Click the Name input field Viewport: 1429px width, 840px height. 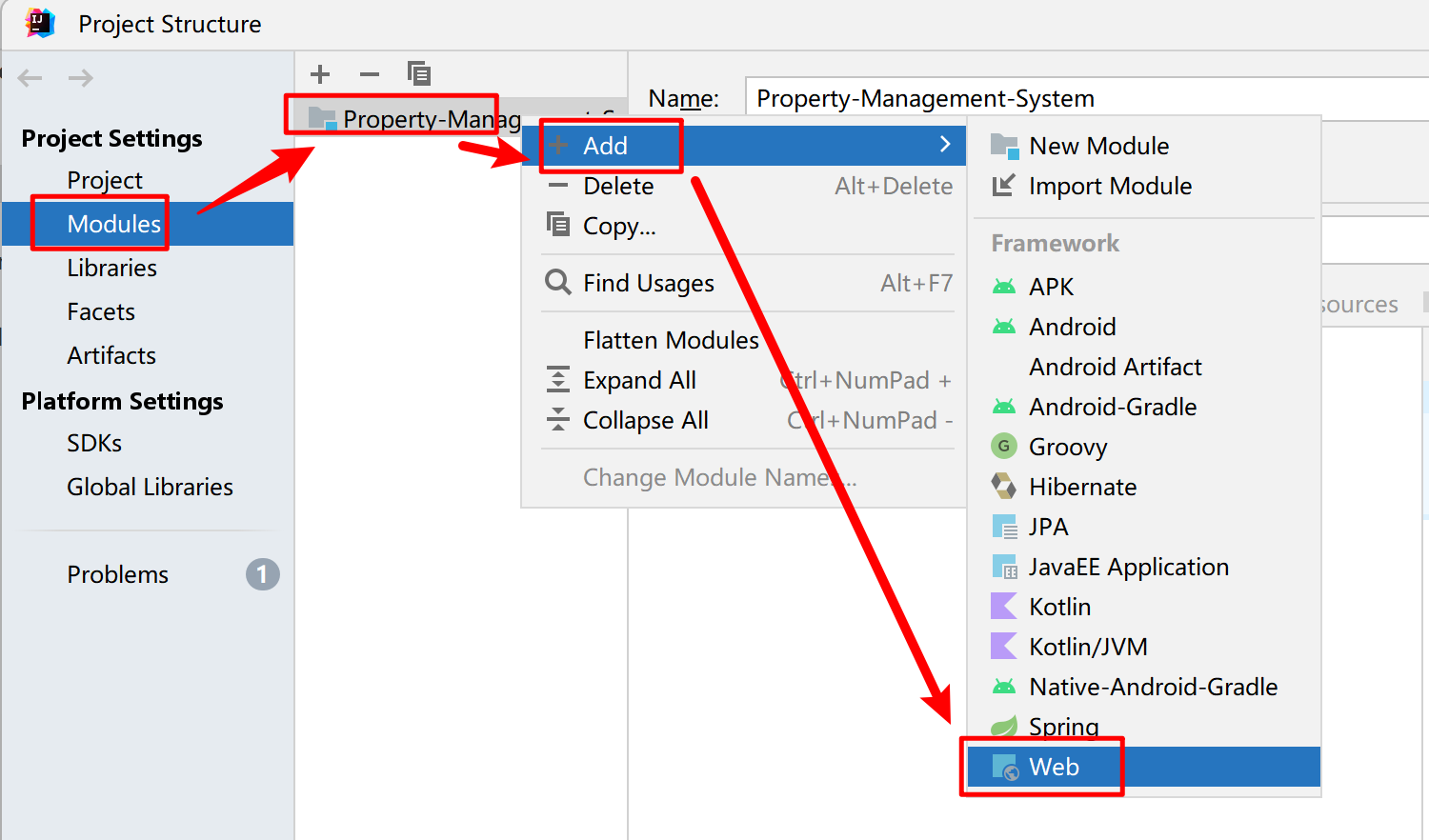click(x=1086, y=98)
